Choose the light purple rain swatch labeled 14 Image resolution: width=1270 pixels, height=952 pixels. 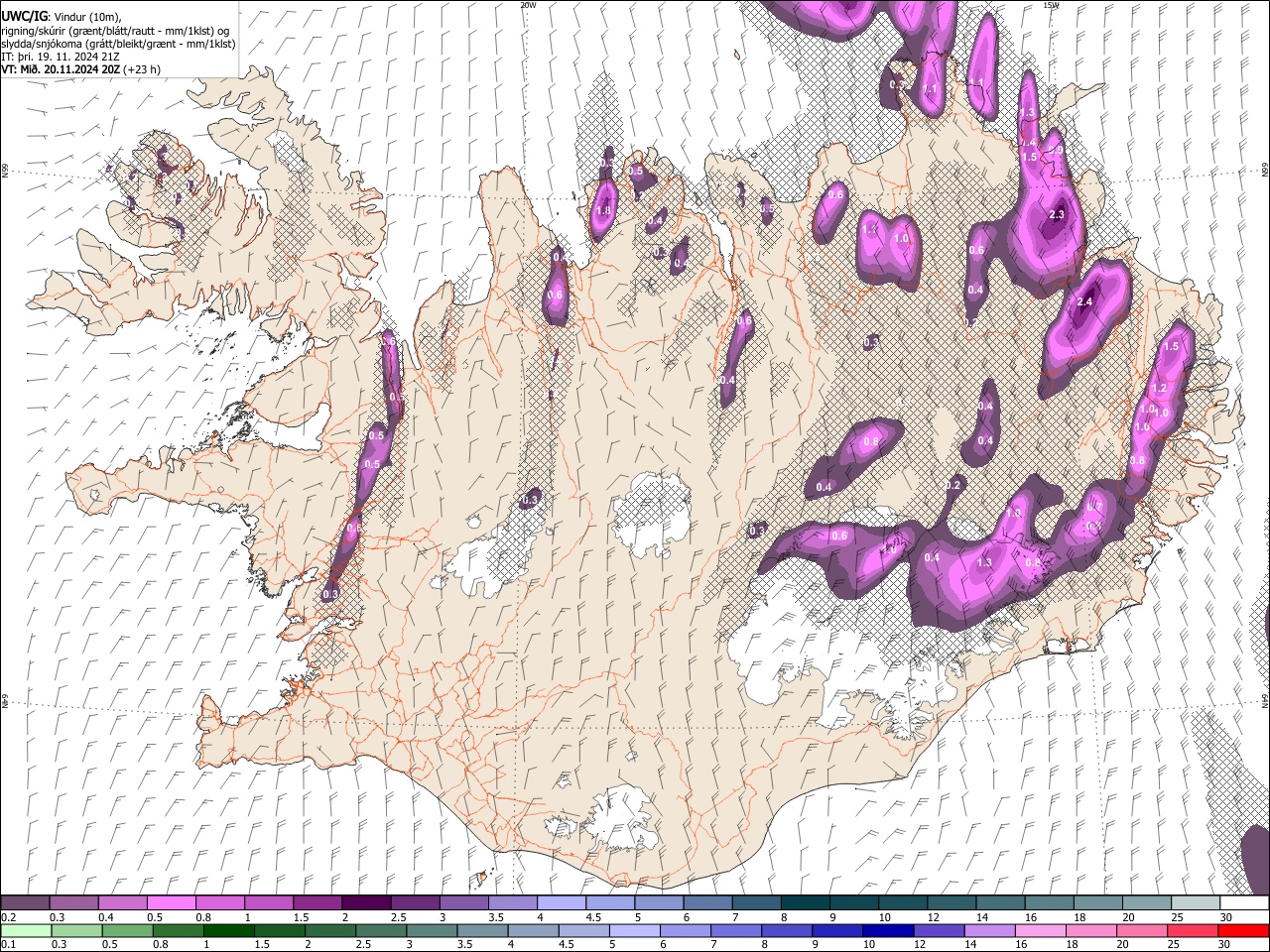coord(989,930)
